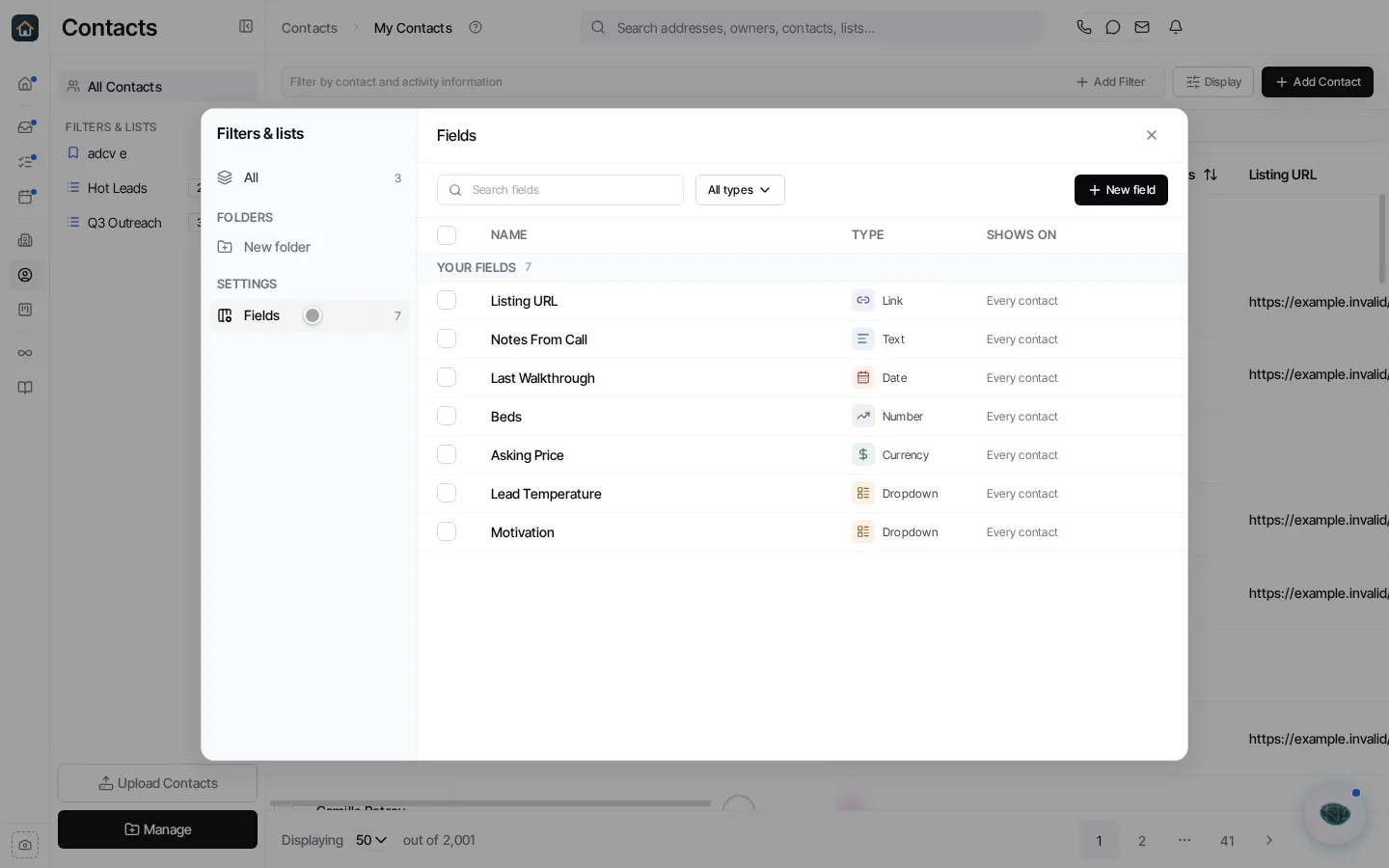Click the global search addresses box
This screenshot has width=1389, height=868.
[811, 28]
